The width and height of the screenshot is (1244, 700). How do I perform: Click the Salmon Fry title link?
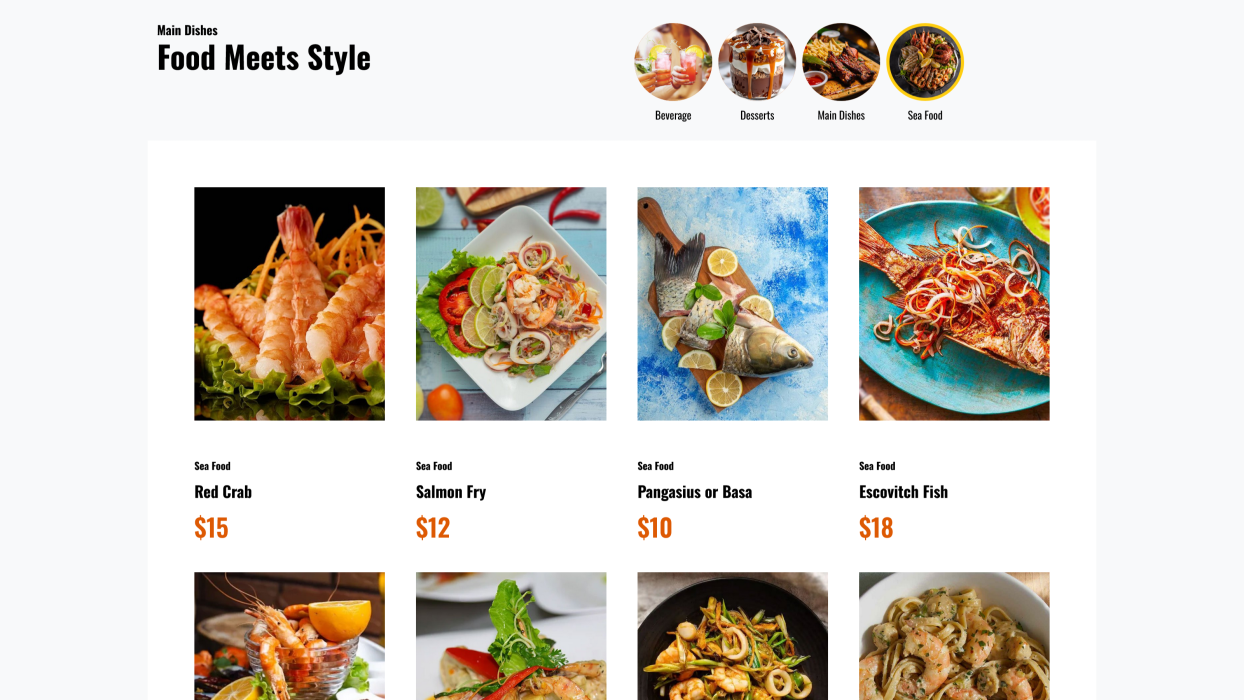451,492
